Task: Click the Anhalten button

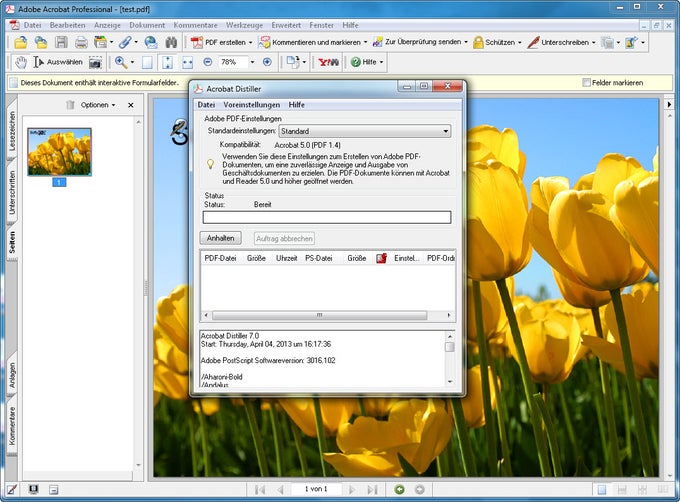Action: pyautogui.click(x=220, y=238)
